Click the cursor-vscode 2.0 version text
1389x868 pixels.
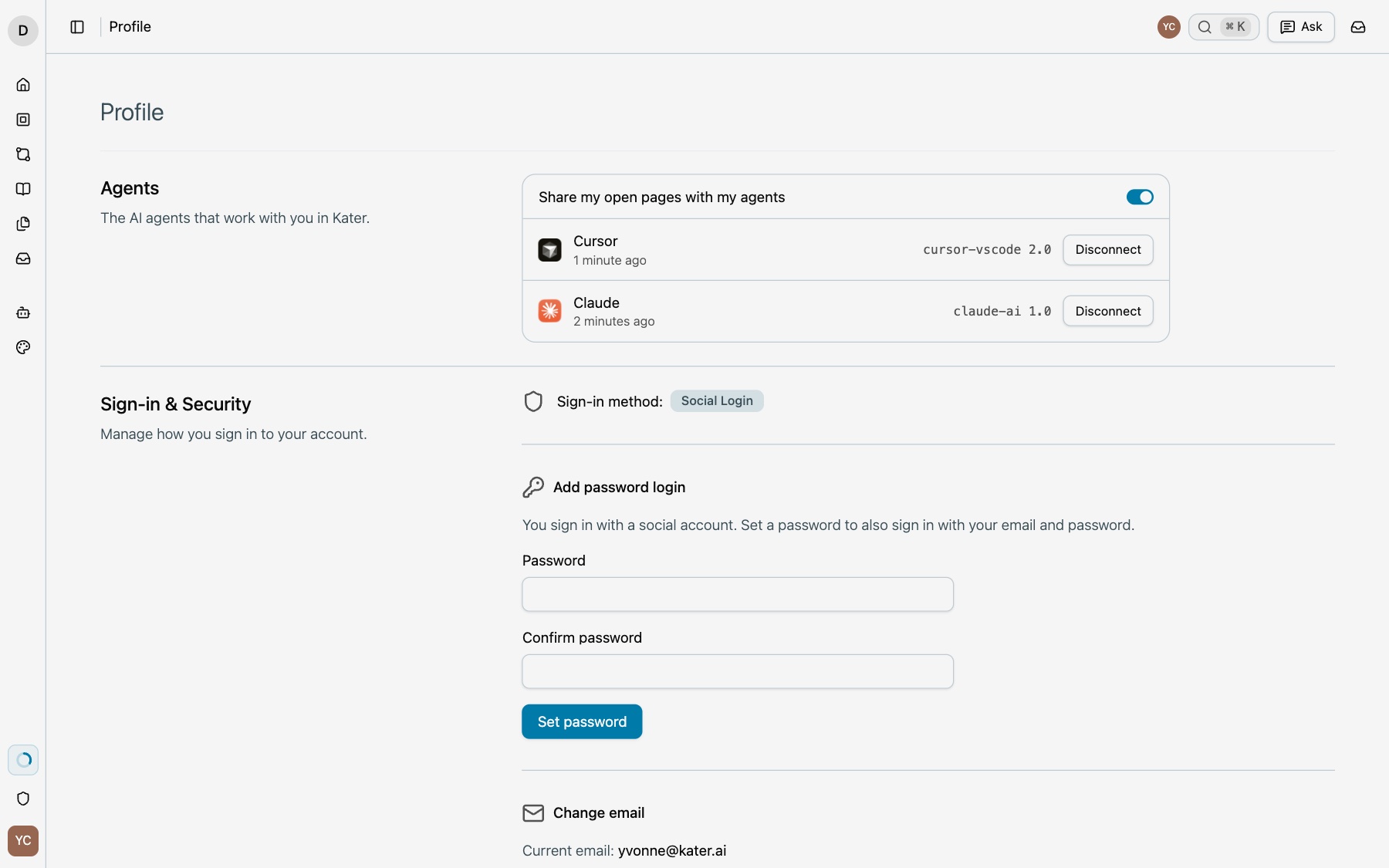987,250
